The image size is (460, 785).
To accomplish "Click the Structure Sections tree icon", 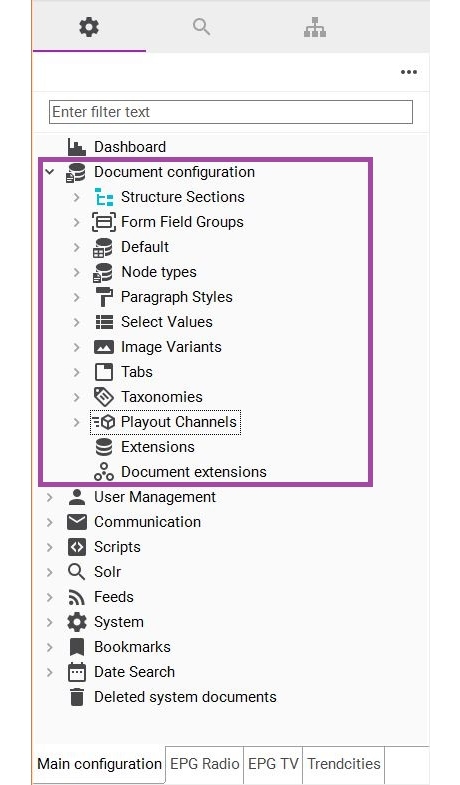I will (104, 197).
